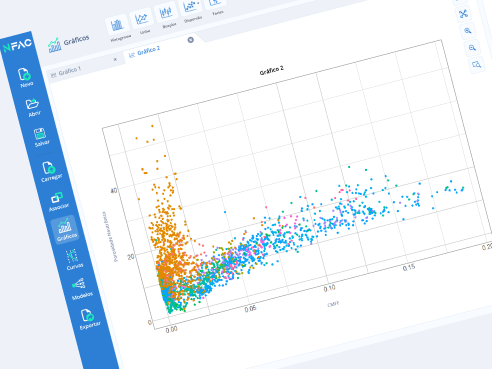Viewport: 492px width, 369px height.
Task: Click the x-axis tick 0.15
Action: click(409, 267)
